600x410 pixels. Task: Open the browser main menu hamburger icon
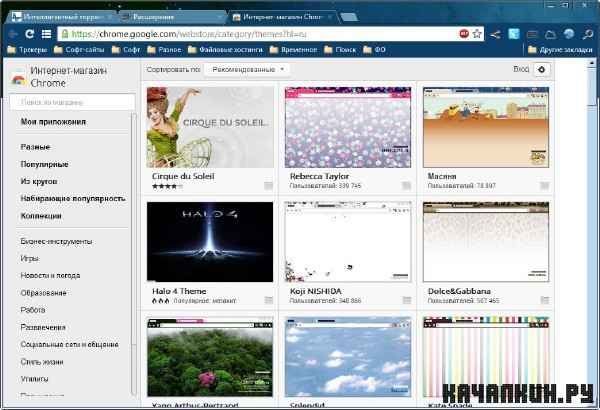coord(46,34)
